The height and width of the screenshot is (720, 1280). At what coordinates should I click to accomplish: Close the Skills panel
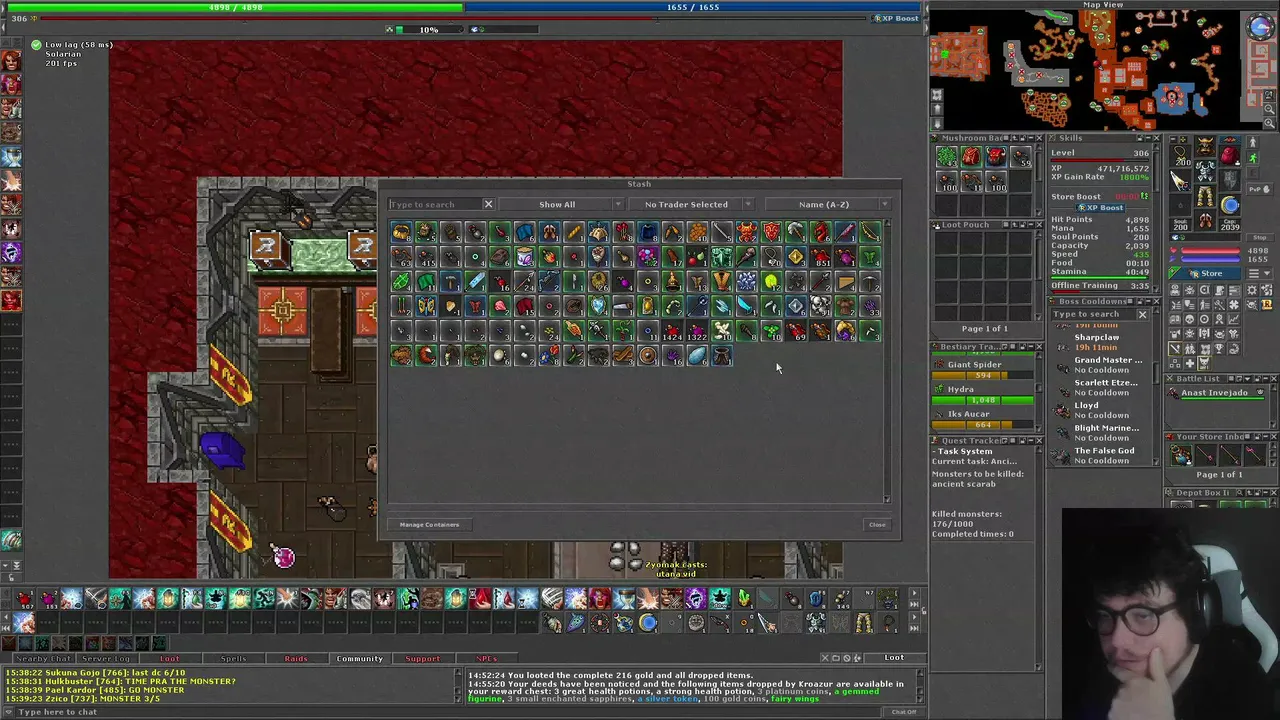click(1156, 139)
